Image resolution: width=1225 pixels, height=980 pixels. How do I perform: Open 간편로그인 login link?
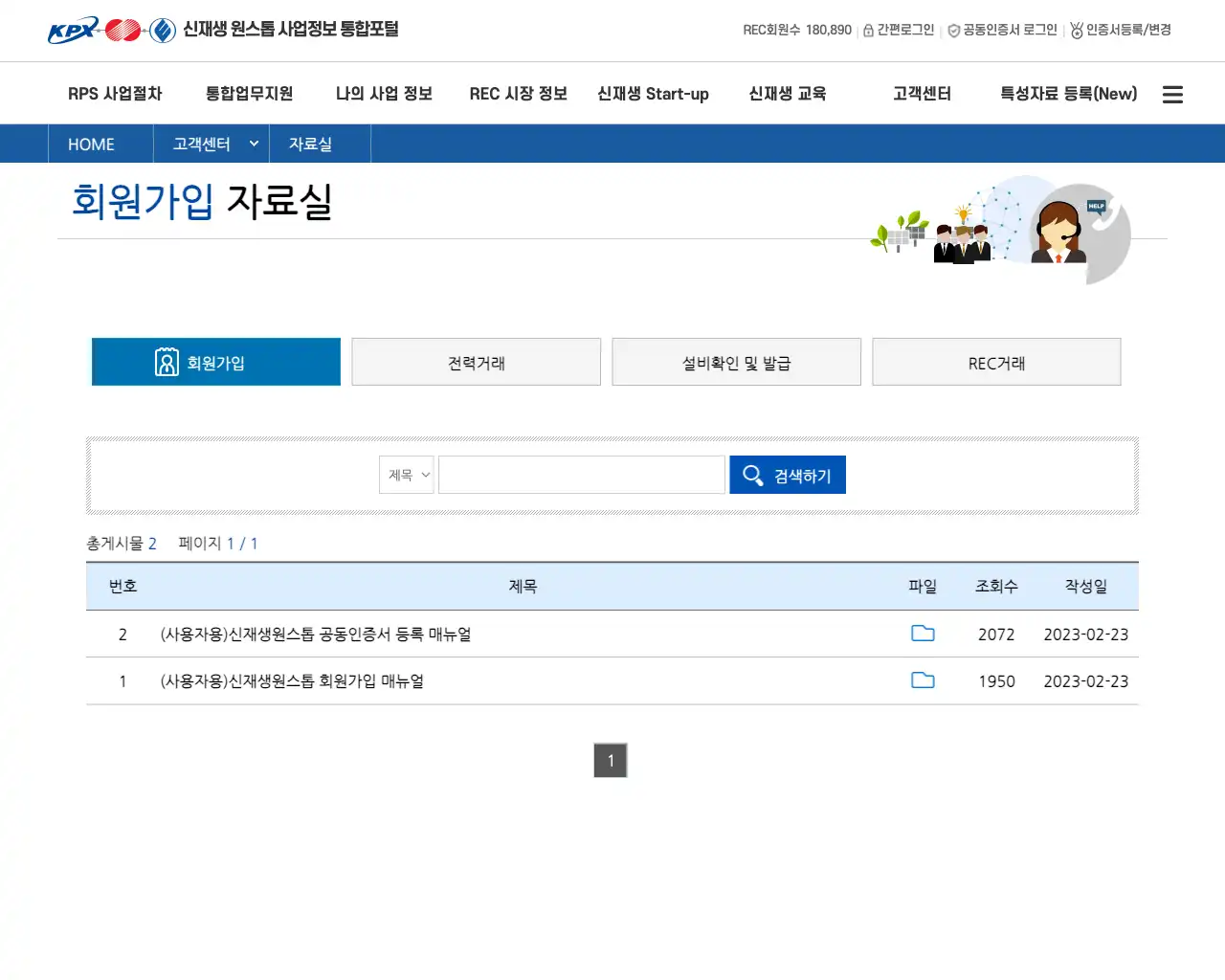[x=899, y=30]
